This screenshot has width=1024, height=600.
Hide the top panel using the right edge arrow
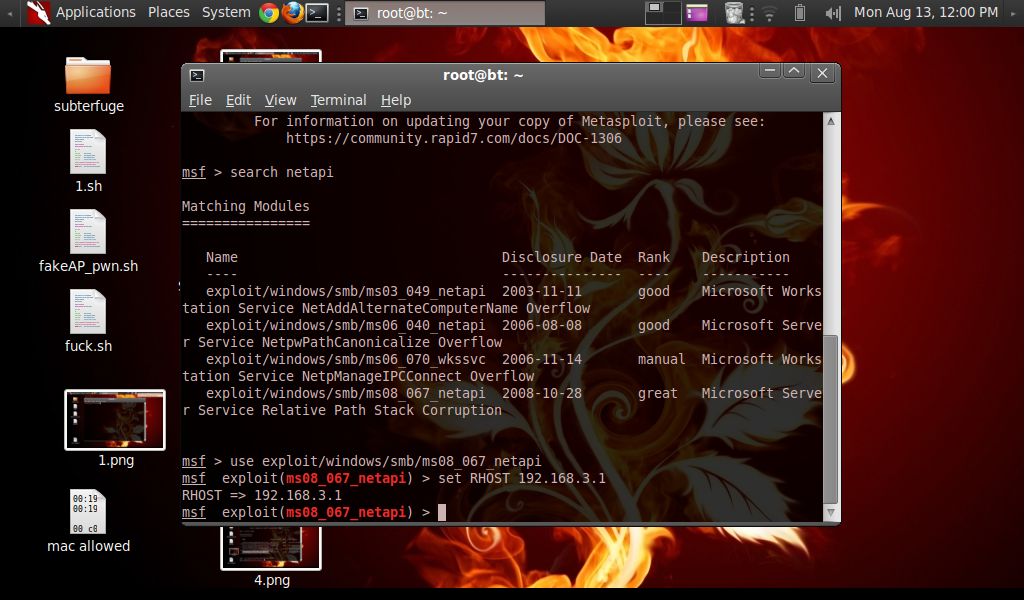pos(1014,13)
